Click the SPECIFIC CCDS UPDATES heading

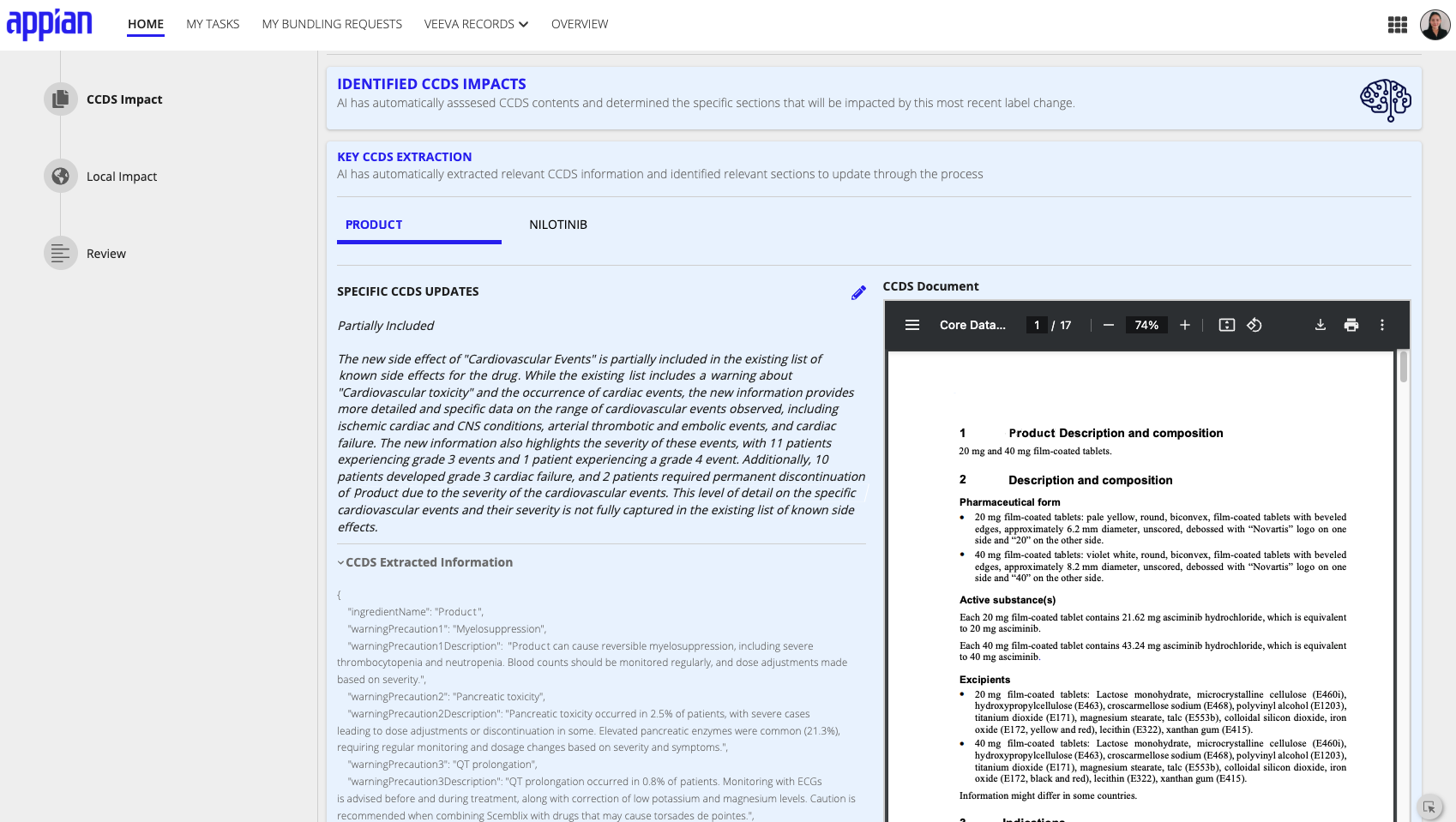(x=408, y=291)
